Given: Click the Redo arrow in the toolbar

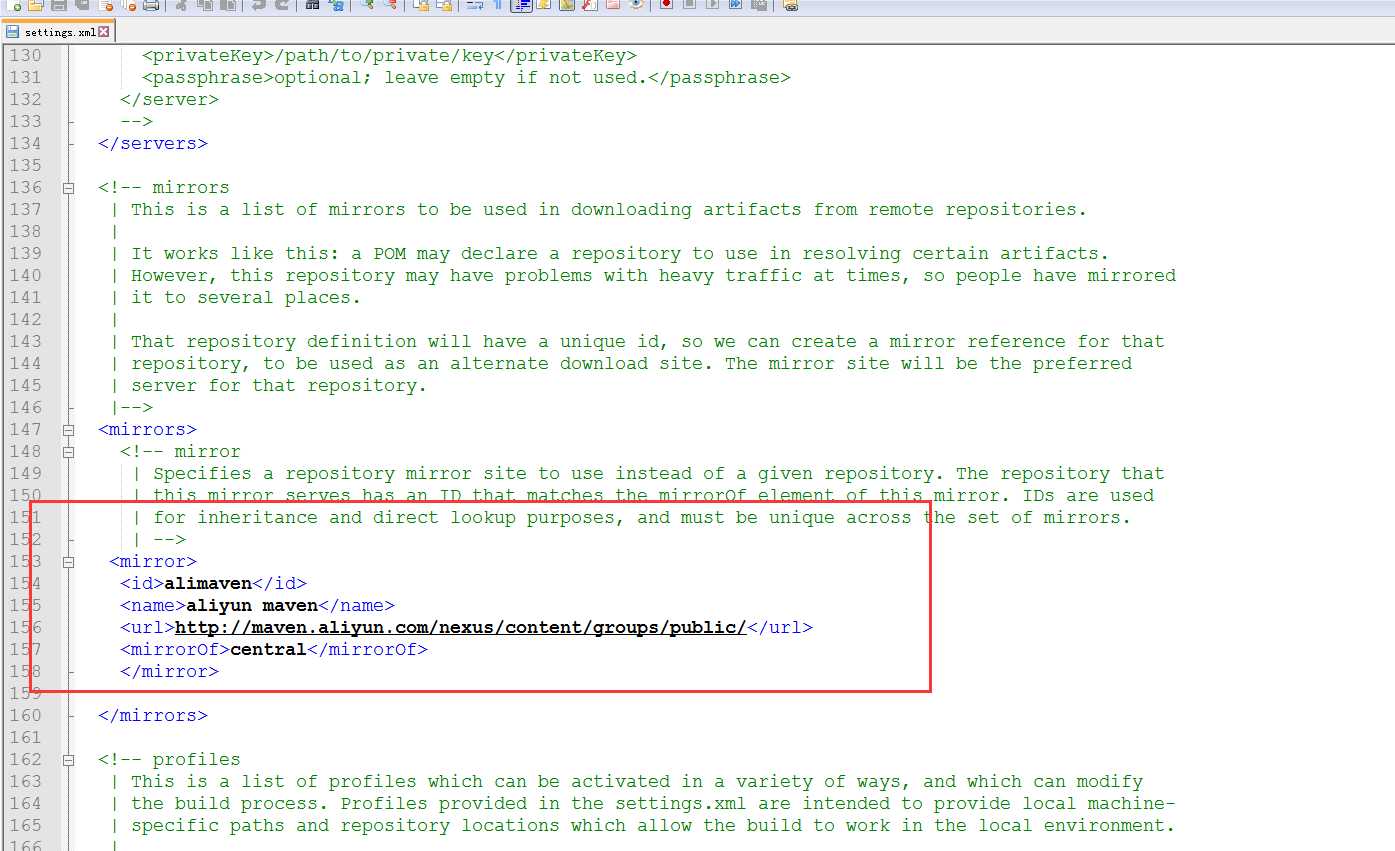Looking at the screenshot, I should click(x=282, y=5).
